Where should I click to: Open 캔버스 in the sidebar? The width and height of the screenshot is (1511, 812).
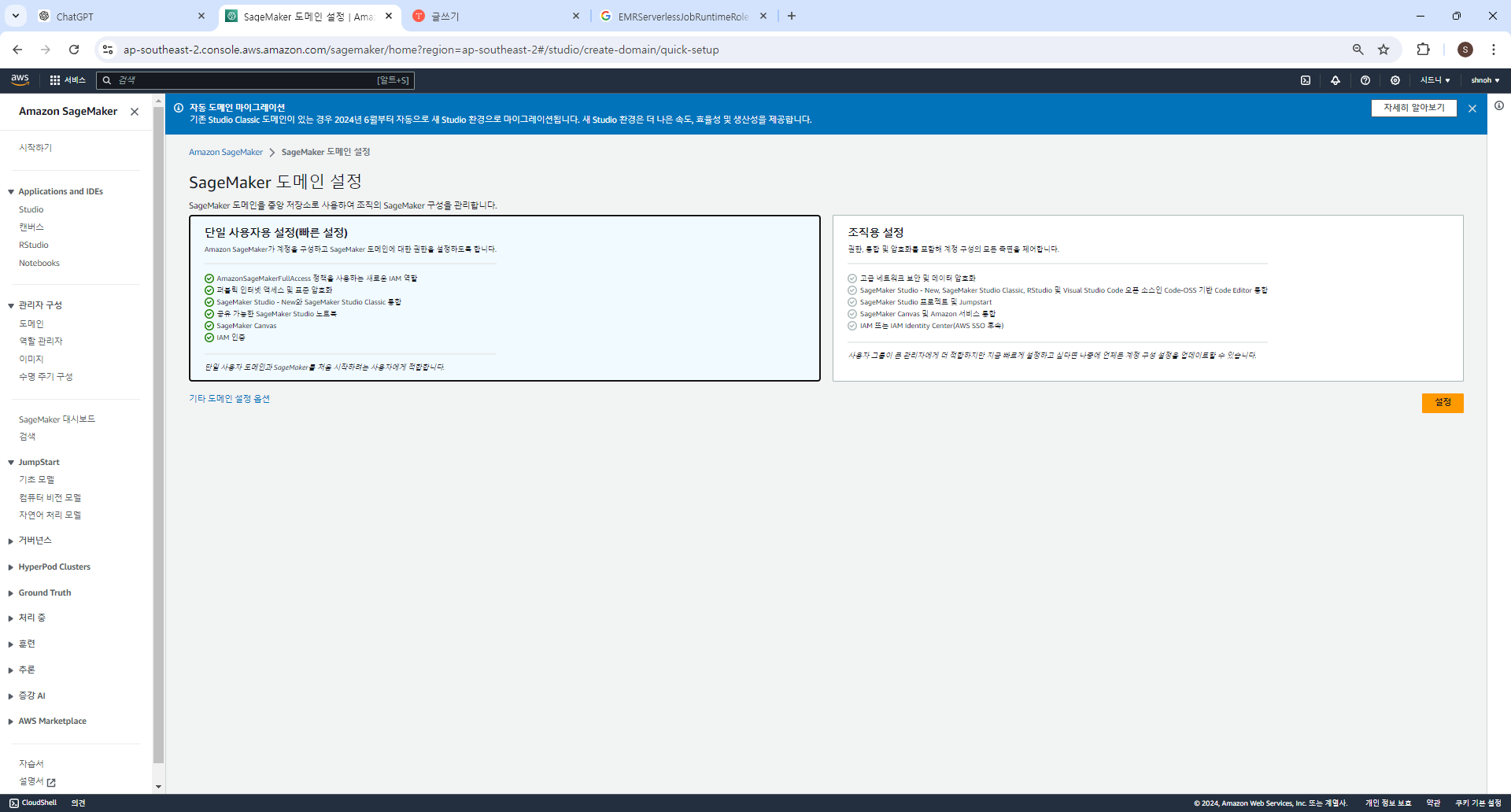(x=31, y=227)
